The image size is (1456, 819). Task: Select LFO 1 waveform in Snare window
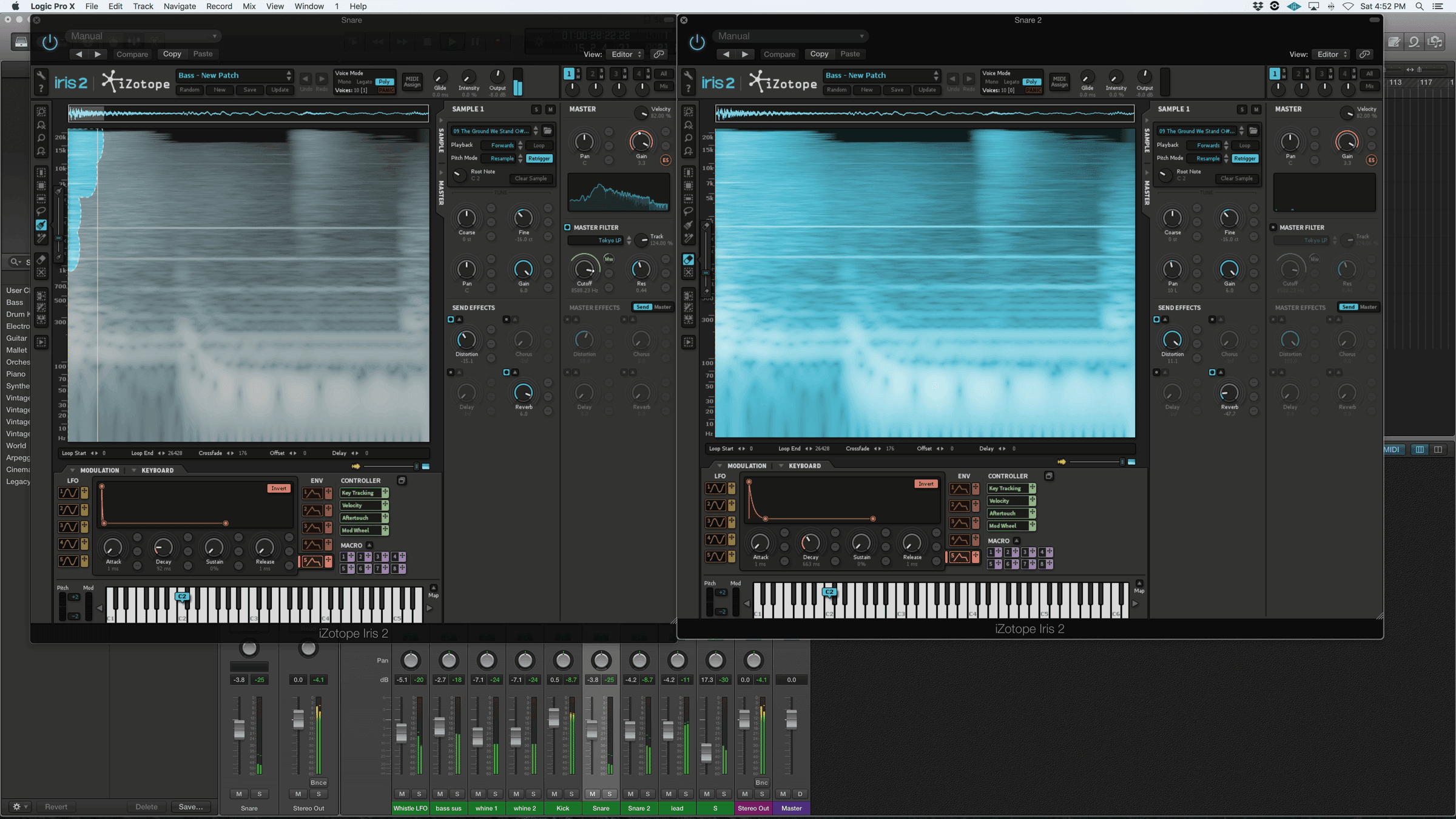click(68, 493)
